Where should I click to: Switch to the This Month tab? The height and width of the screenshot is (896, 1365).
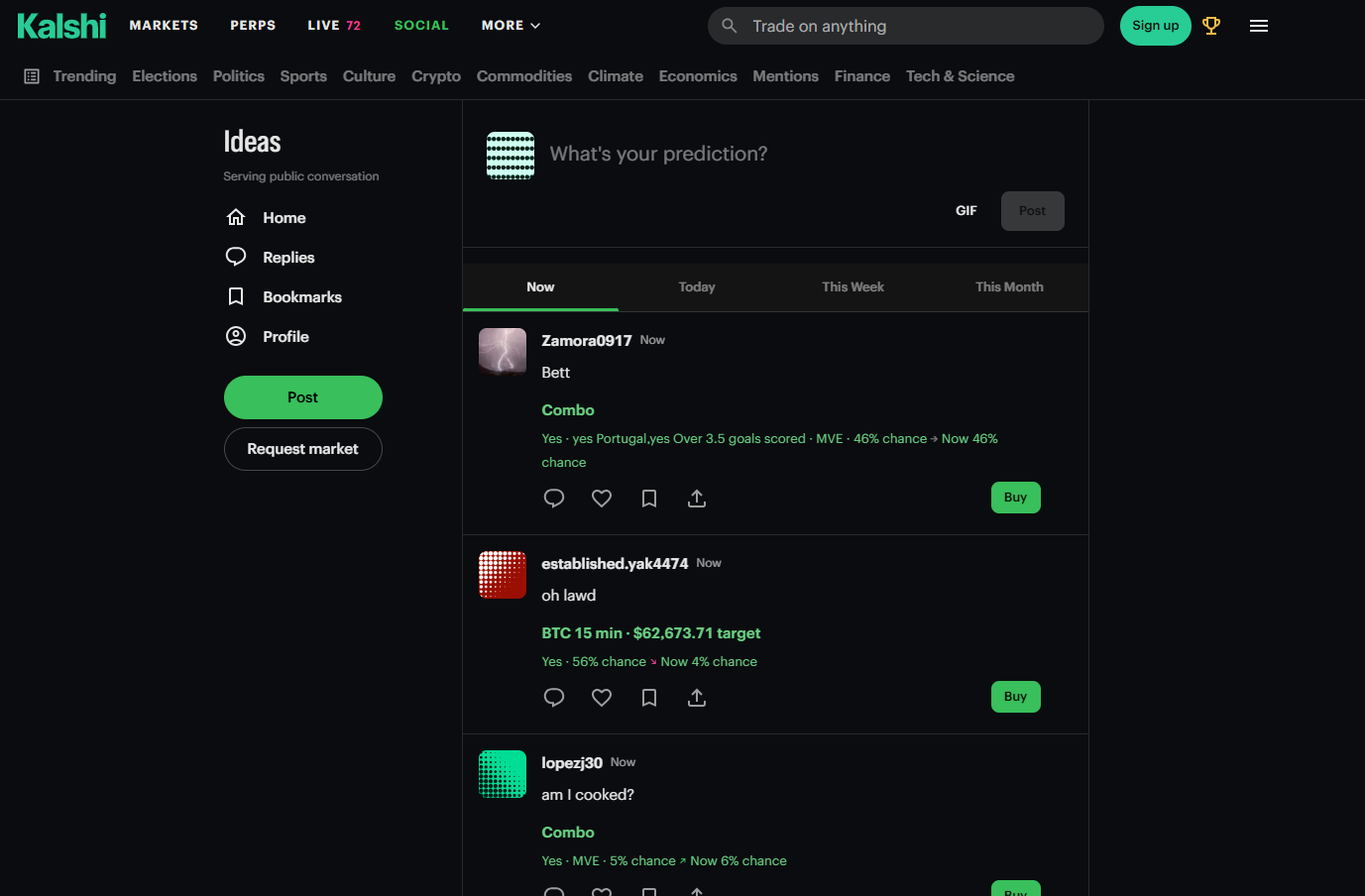(1009, 287)
